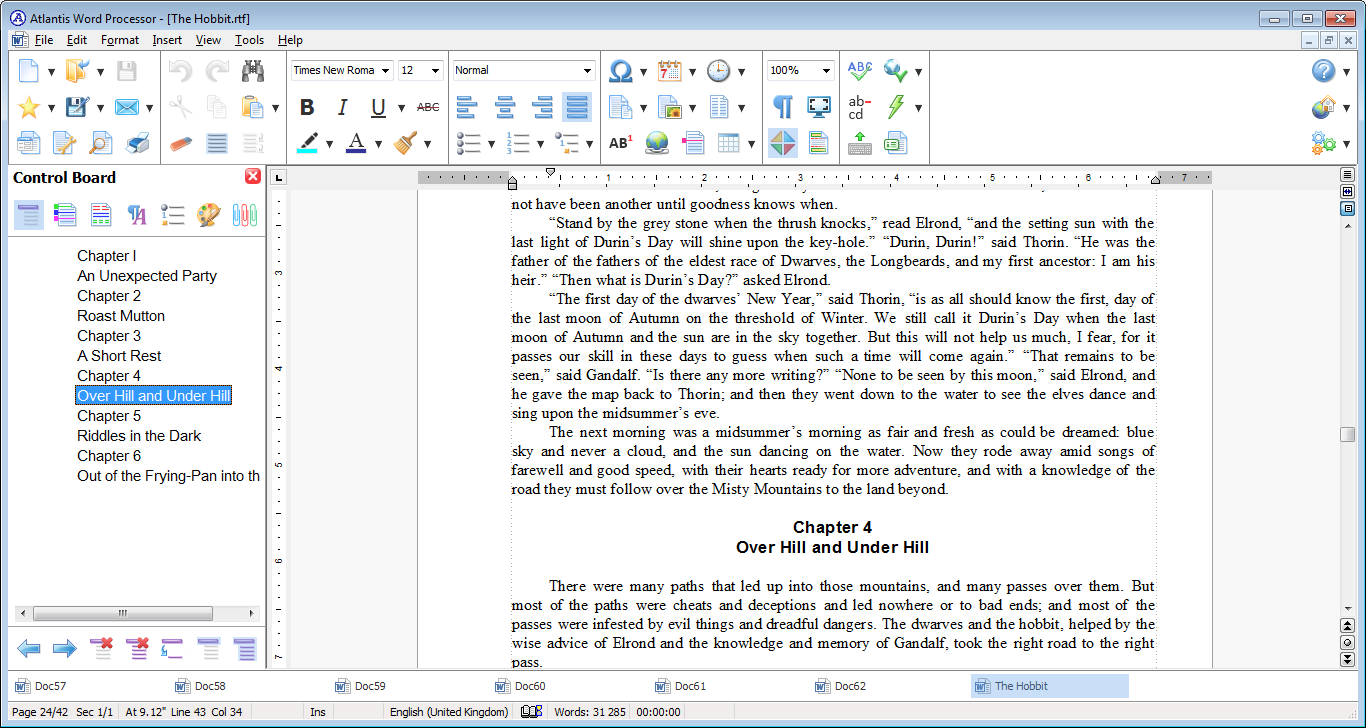The width and height of the screenshot is (1366, 728).
Task: Toggle Italic formatting
Action: tap(342, 107)
